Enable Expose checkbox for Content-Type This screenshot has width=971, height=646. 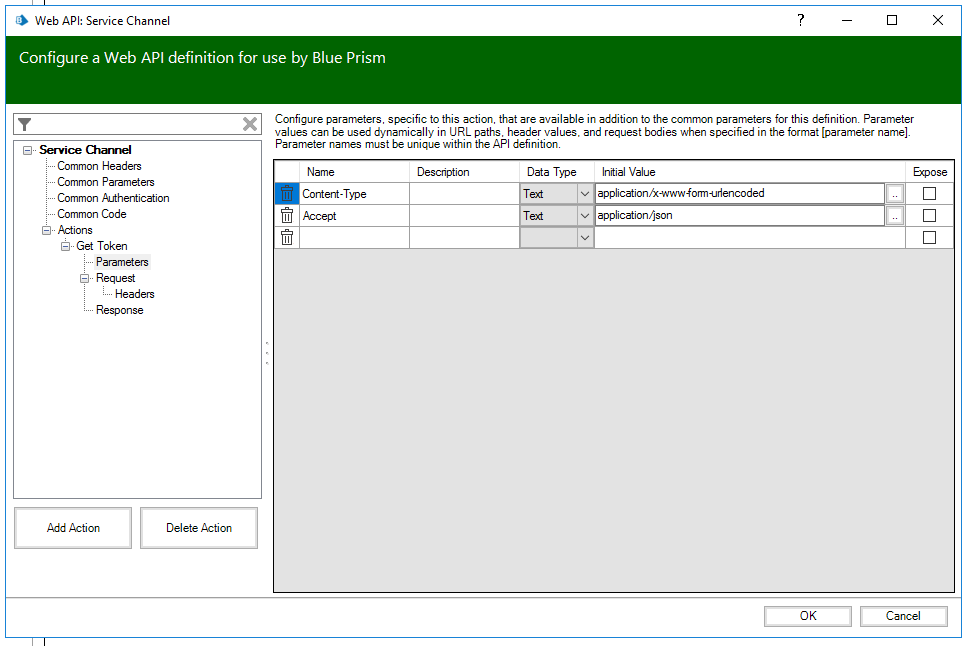coord(929,194)
